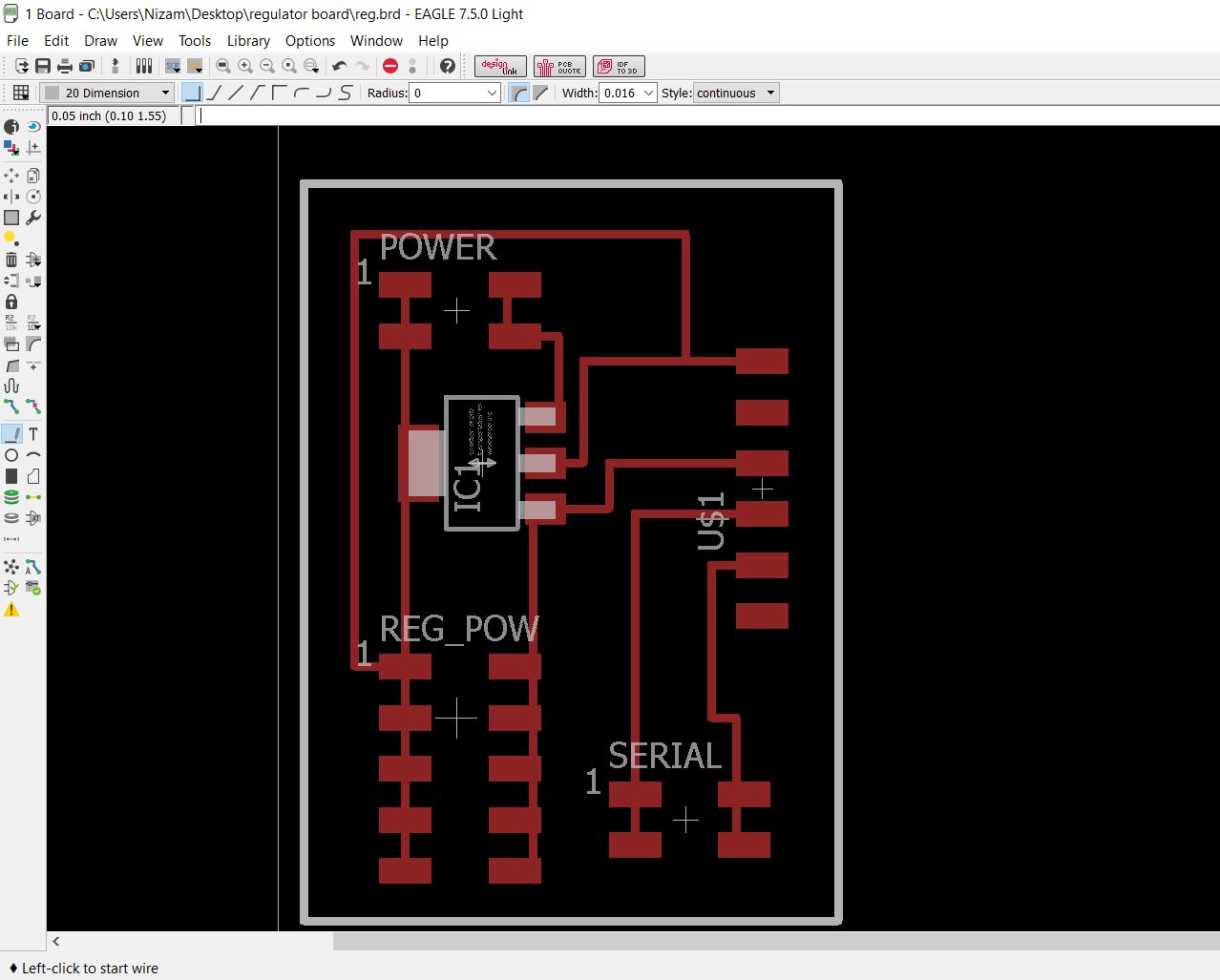The height and width of the screenshot is (980, 1220).
Task: Click the red Stop command icon
Action: coord(390,66)
